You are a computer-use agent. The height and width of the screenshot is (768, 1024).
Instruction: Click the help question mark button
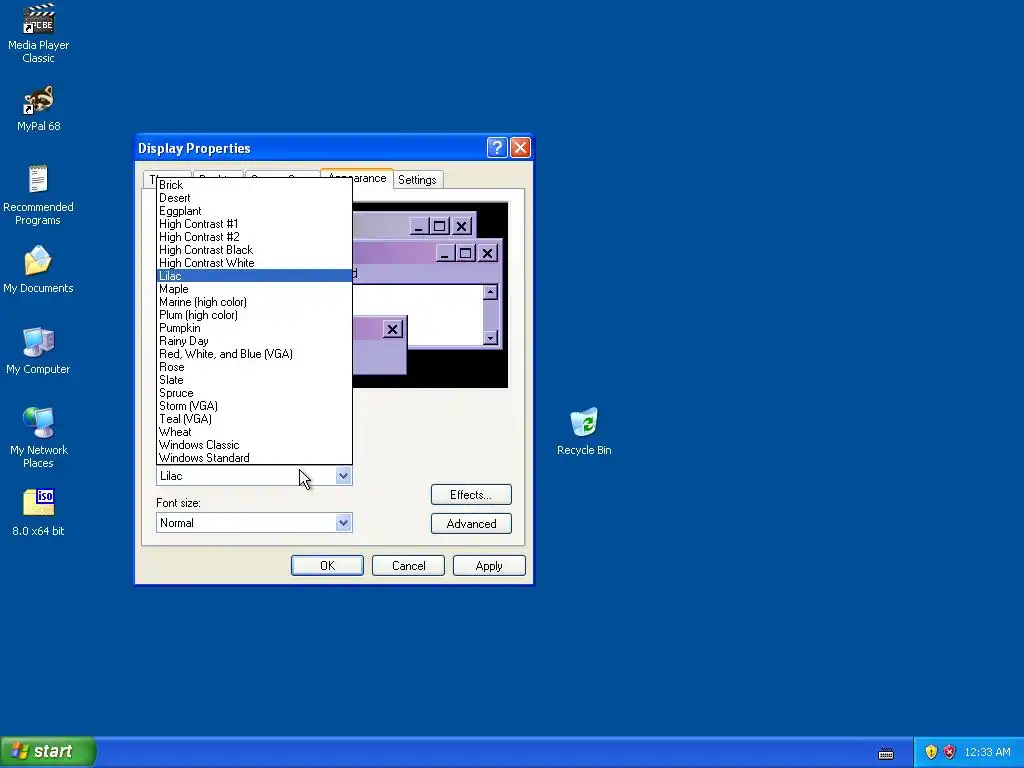coord(497,148)
